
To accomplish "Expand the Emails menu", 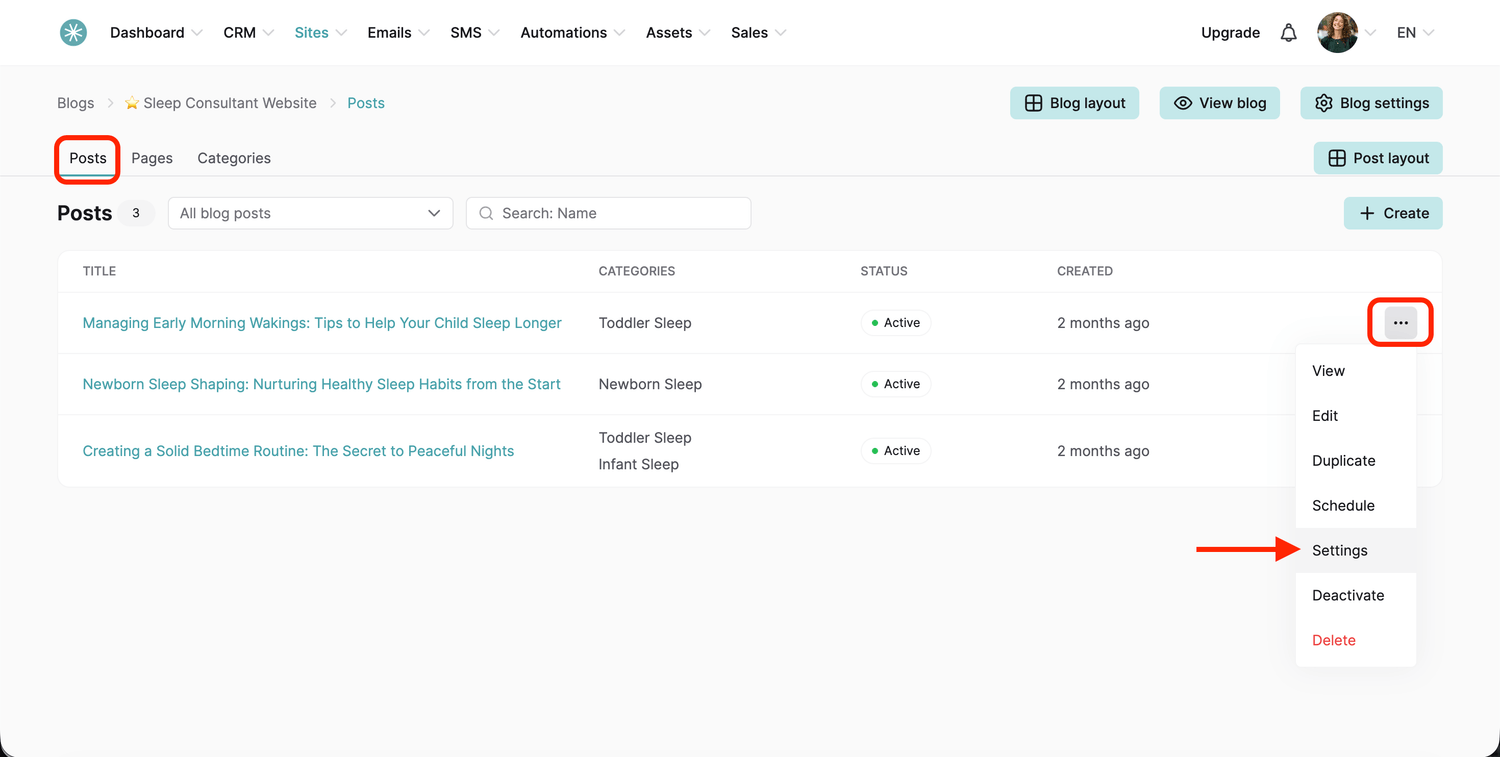I will [398, 33].
